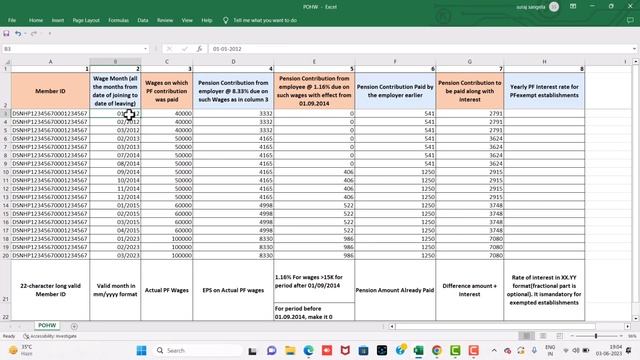Viewport: 640px width, 360px height.
Task: Open the Data ribbon tab
Action: point(143,20)
